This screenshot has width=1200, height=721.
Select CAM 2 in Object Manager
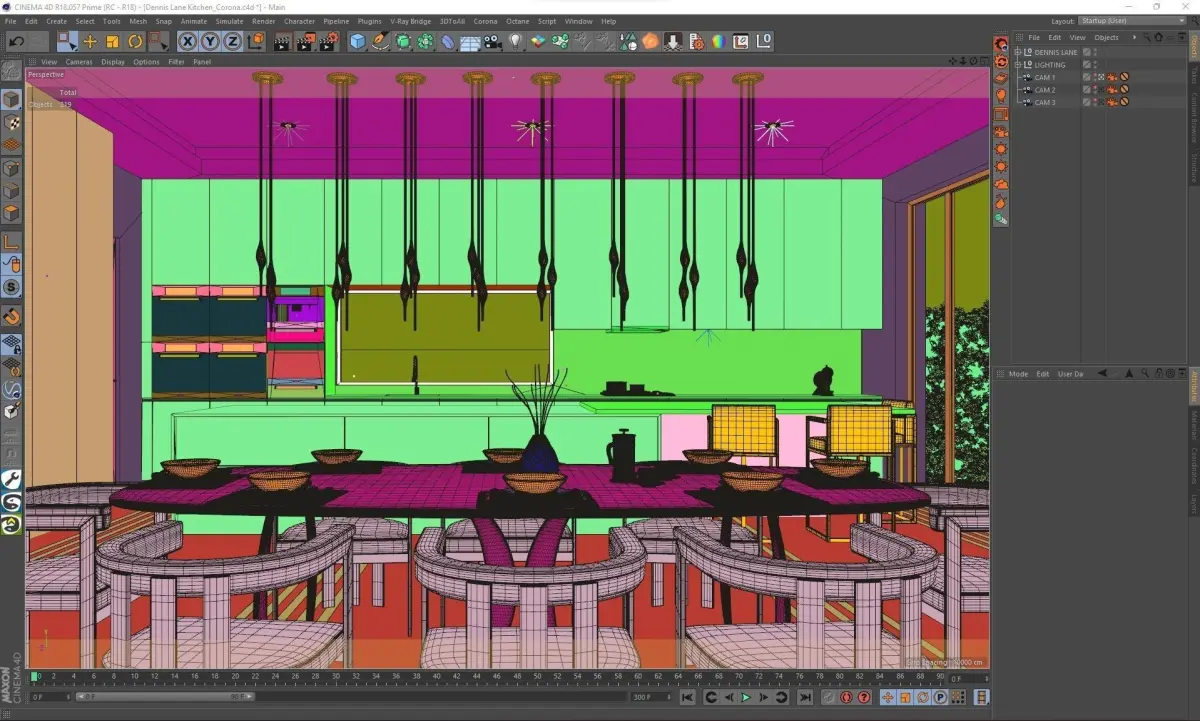[x=1045, y=90]
